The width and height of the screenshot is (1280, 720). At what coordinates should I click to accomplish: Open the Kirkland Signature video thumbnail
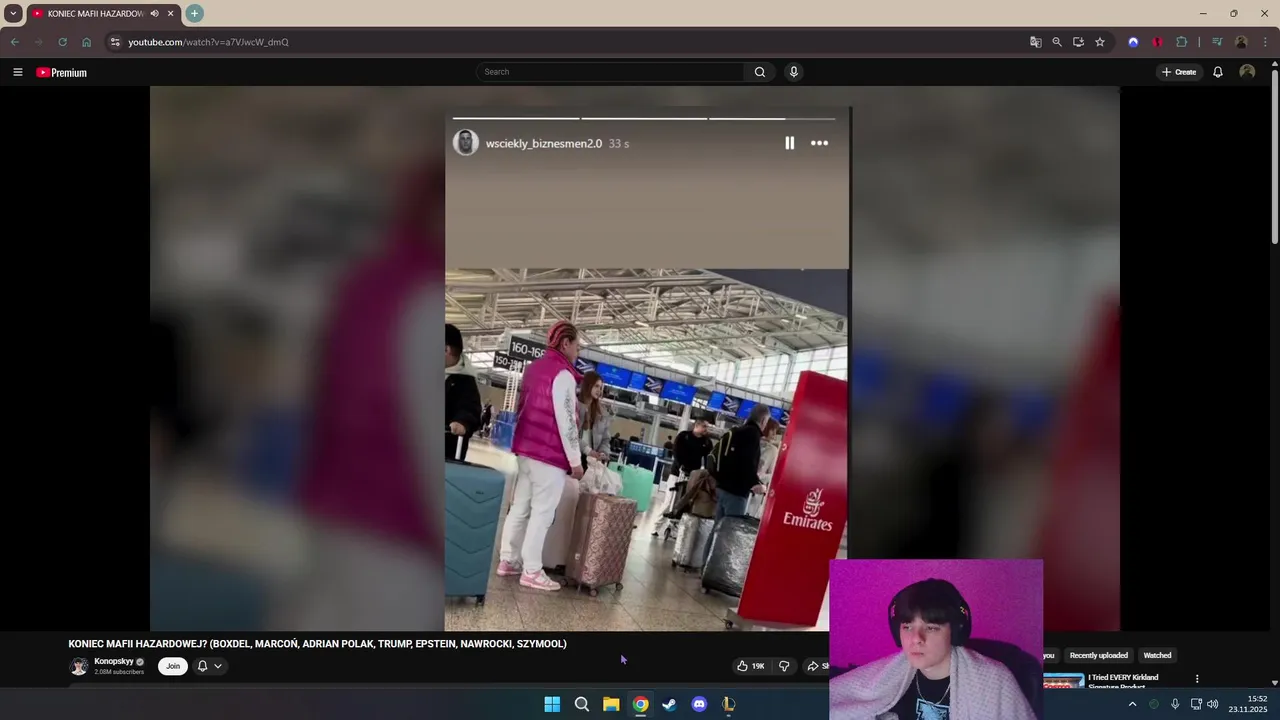[x=1063, y=681]
